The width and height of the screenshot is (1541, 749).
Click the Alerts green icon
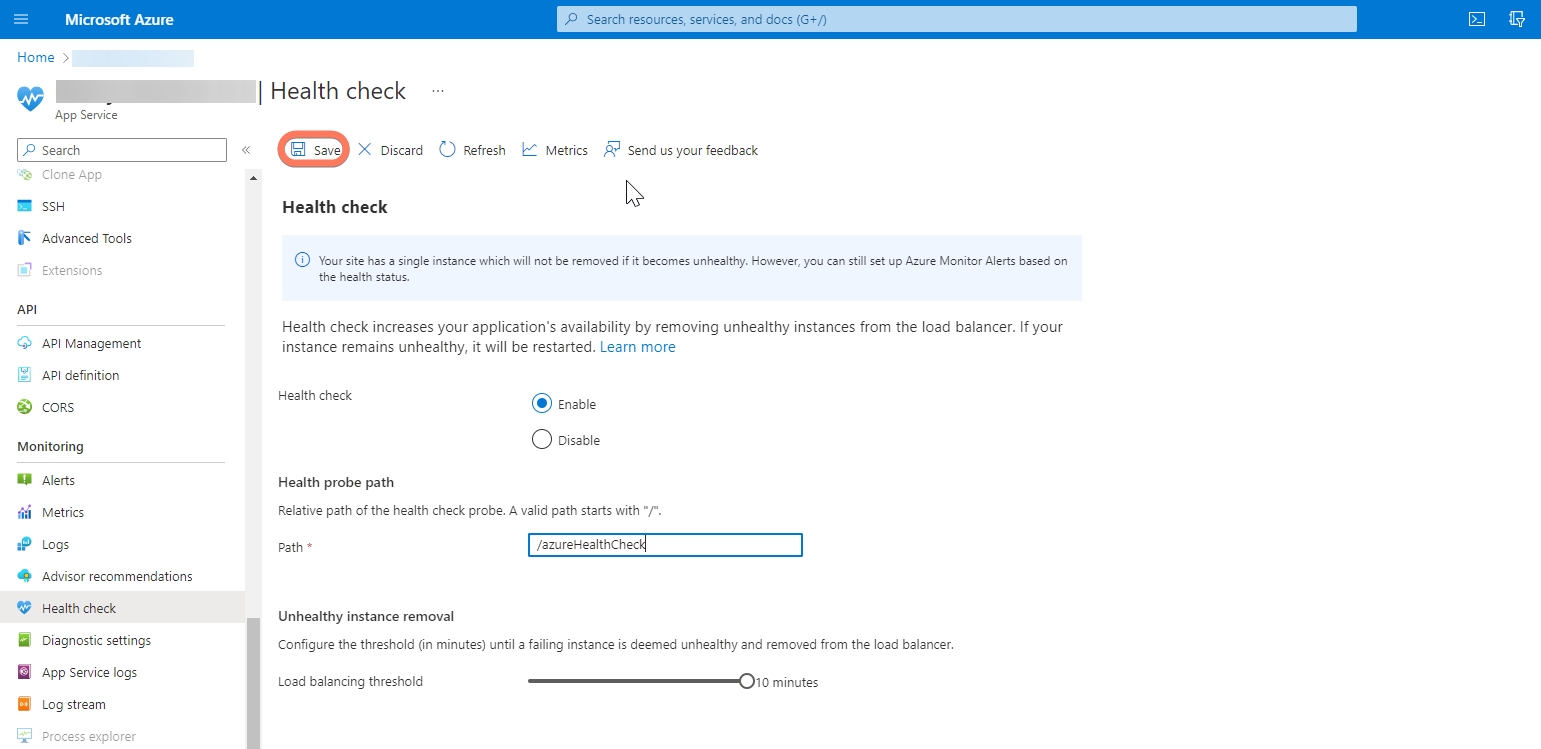coord(25,480)
